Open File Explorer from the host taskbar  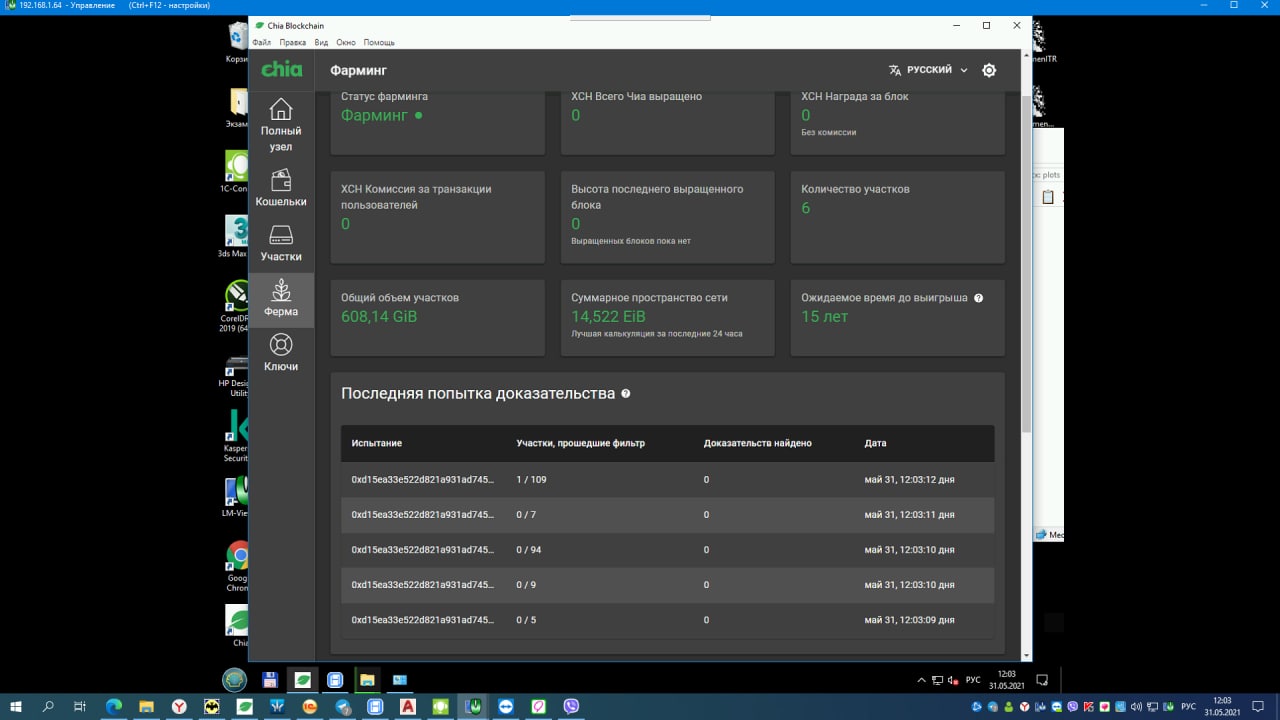[x=146, y=706]
